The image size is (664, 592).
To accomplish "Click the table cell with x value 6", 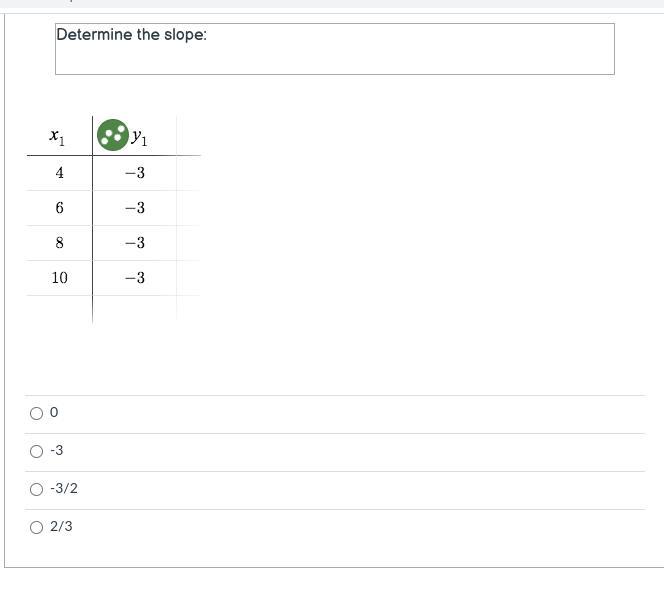I will (x=59, y=208).
